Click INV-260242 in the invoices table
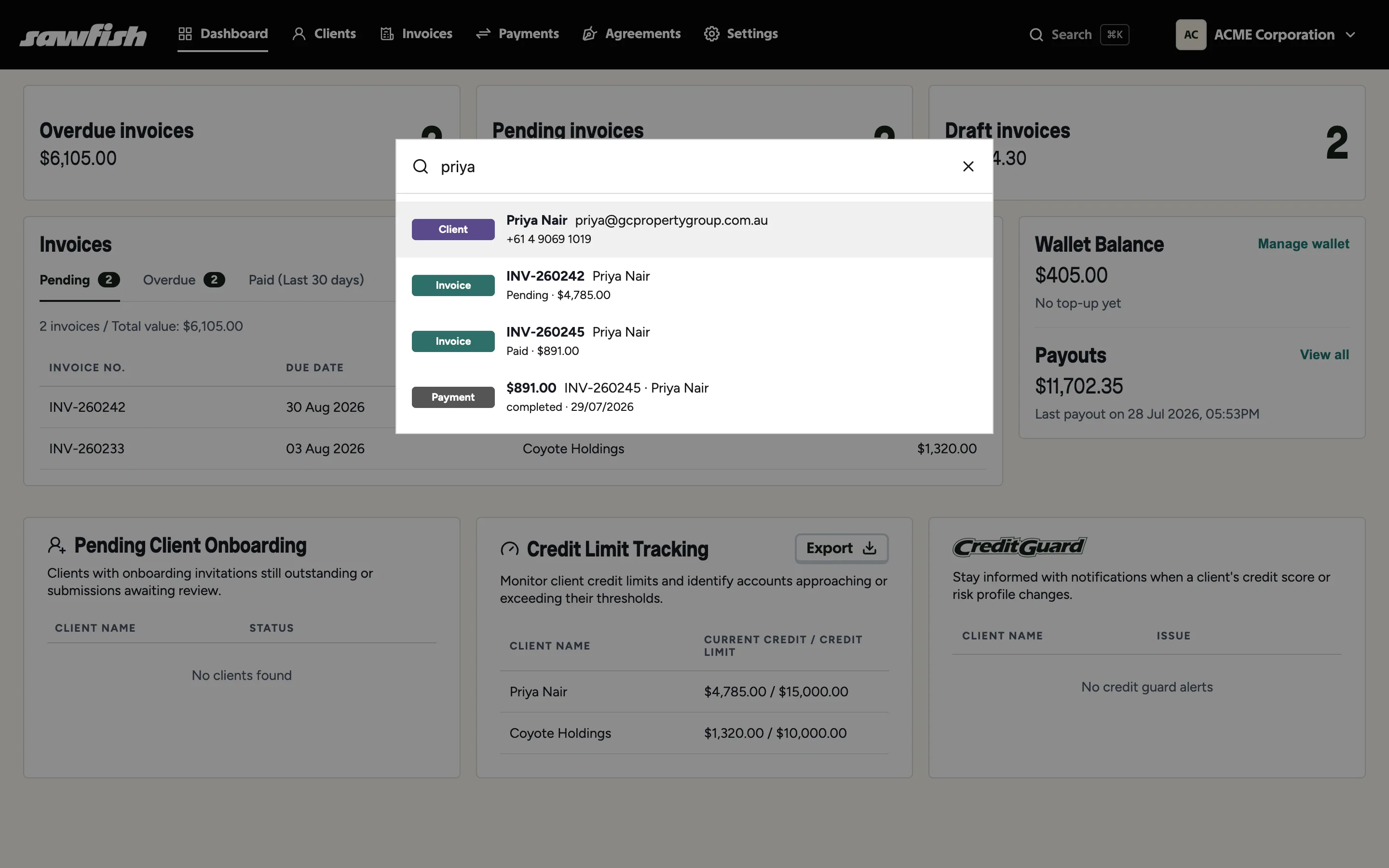 87,407
